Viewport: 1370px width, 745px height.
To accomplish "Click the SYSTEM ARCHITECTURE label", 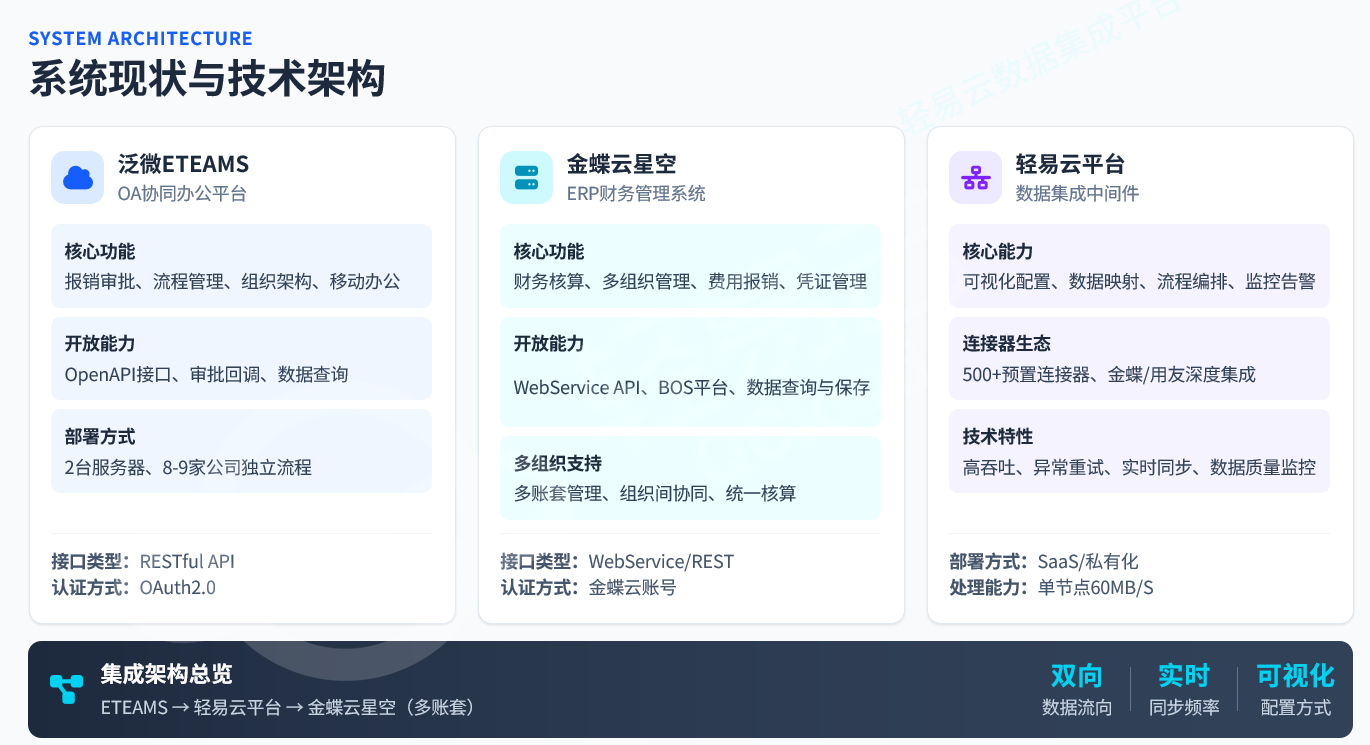I will (x=140, y=39).
